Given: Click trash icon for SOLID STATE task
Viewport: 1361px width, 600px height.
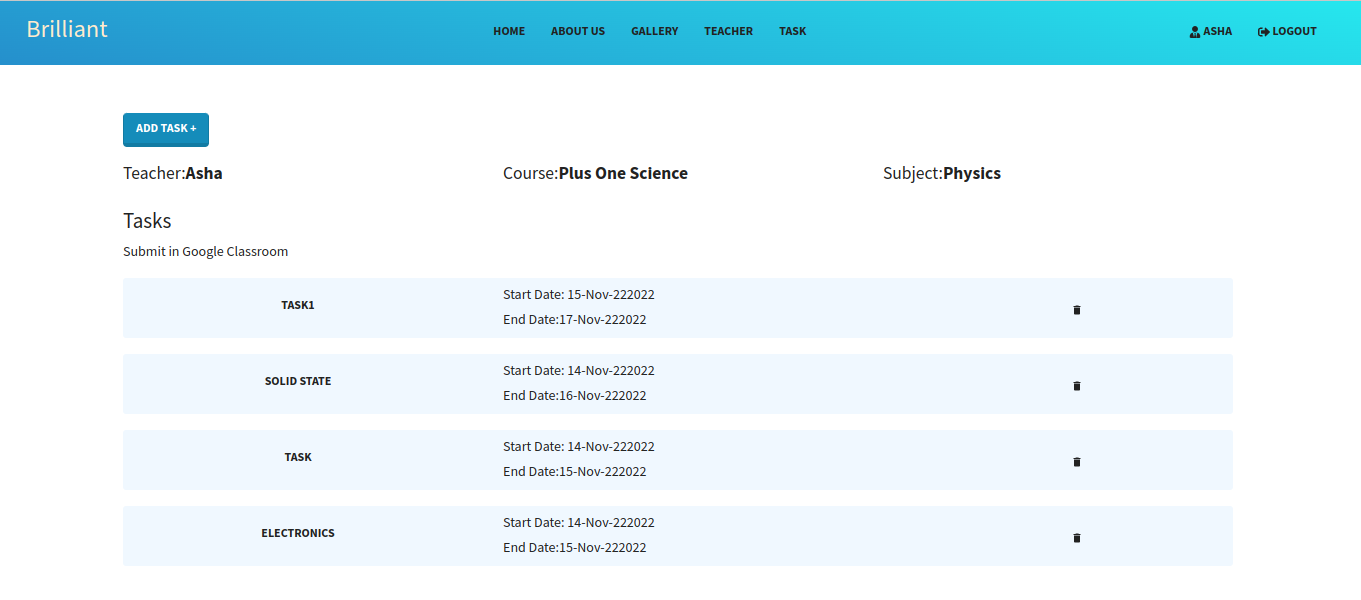Looking at the screenshot, I should pyautogui.click(x=1077, y=386).
